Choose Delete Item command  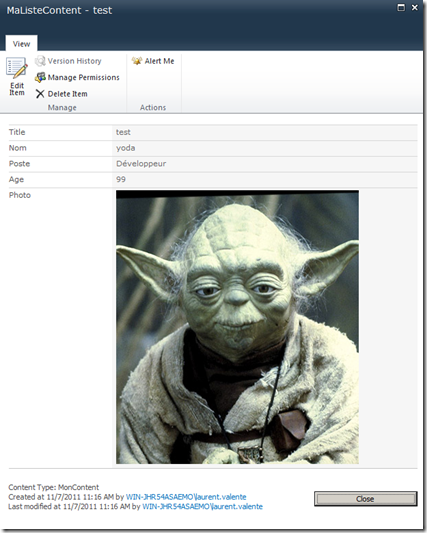tap(68, 94)
